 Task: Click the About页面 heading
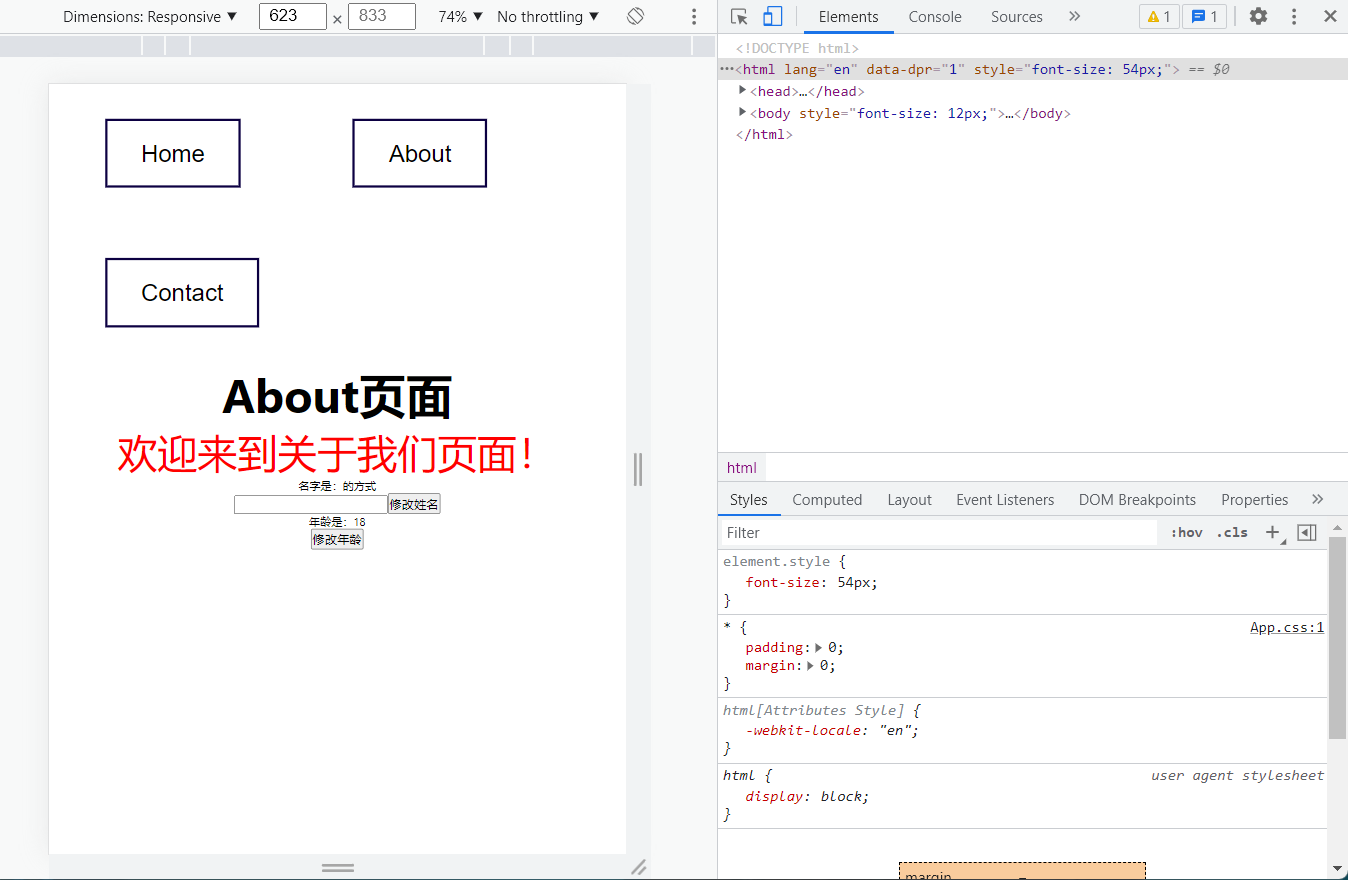337,397
